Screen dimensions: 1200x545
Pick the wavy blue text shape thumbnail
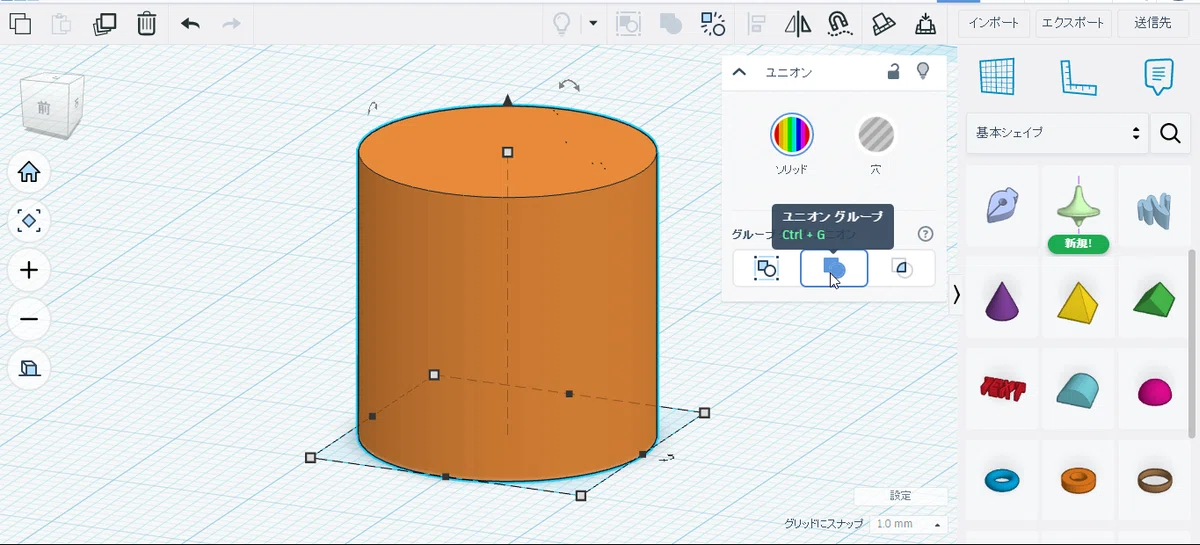[1153, 207]
